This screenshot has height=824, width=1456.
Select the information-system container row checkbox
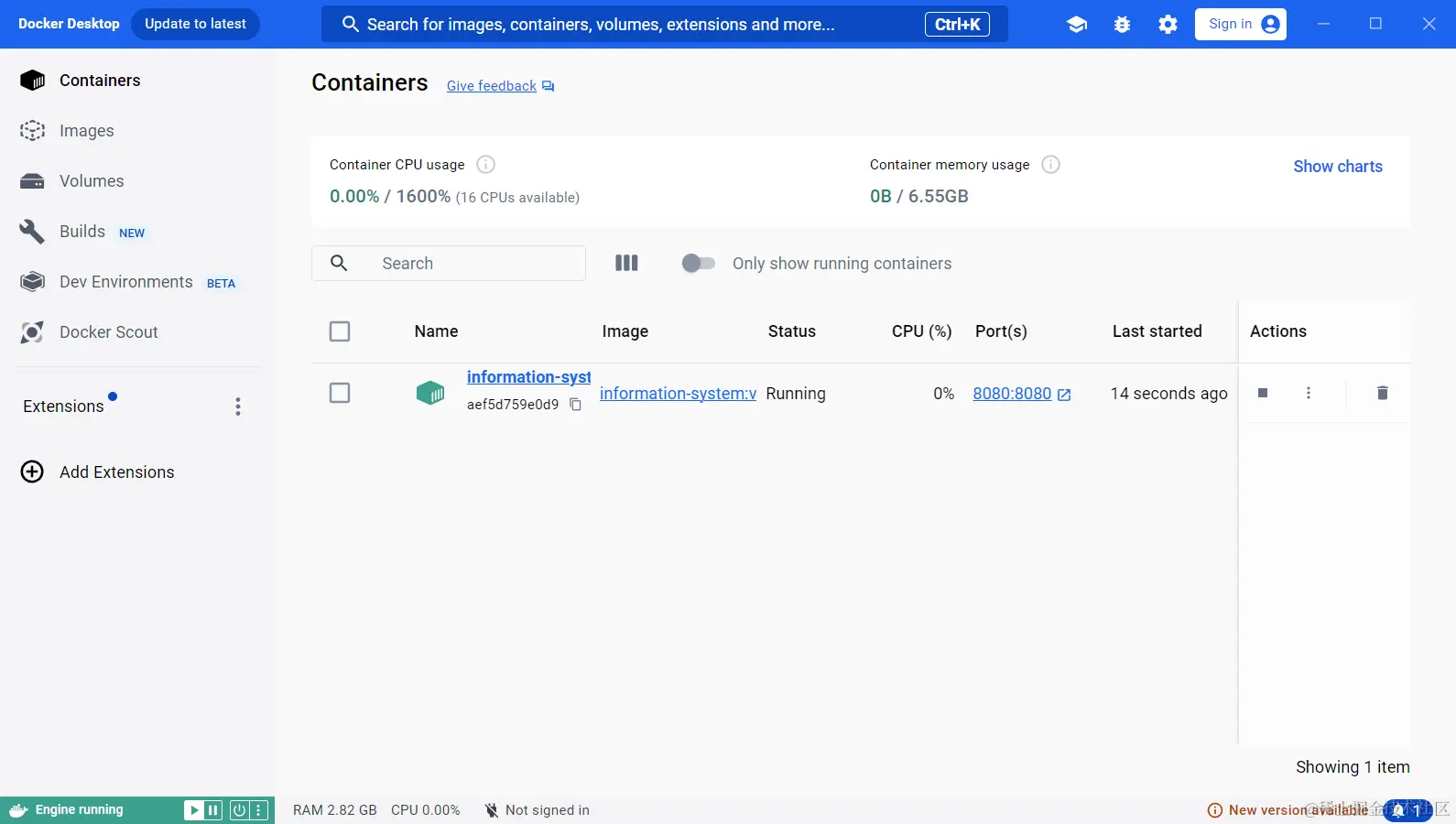point(340,393)
